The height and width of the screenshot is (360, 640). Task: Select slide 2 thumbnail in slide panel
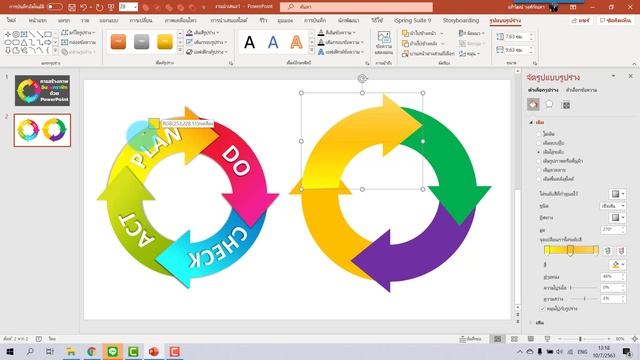(42, 130)
